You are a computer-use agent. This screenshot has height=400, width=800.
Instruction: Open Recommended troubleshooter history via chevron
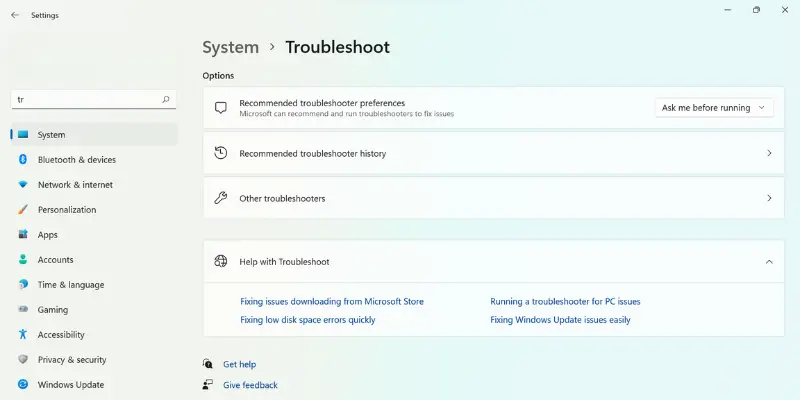point(769,153)
